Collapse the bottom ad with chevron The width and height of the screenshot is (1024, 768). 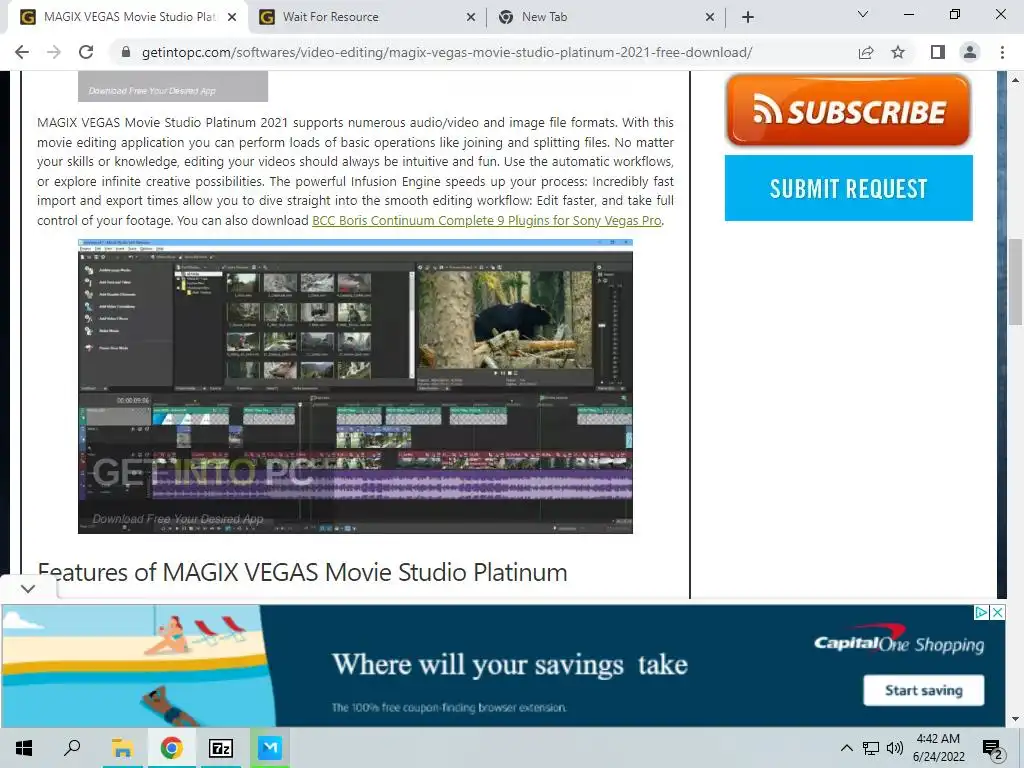tap(27, 588)
